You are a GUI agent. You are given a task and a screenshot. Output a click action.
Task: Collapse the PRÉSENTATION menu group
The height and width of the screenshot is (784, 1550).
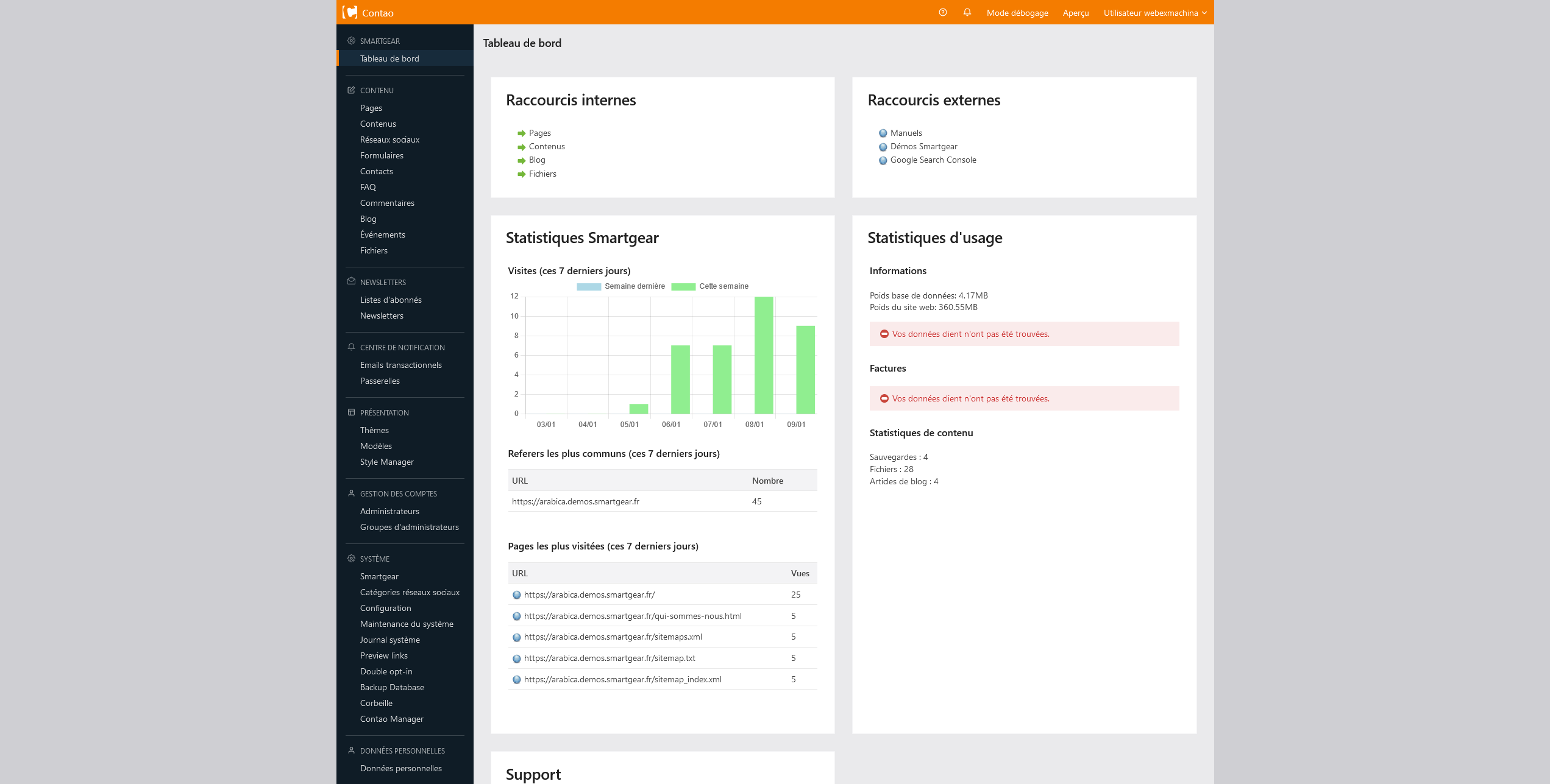coord(384,413)
